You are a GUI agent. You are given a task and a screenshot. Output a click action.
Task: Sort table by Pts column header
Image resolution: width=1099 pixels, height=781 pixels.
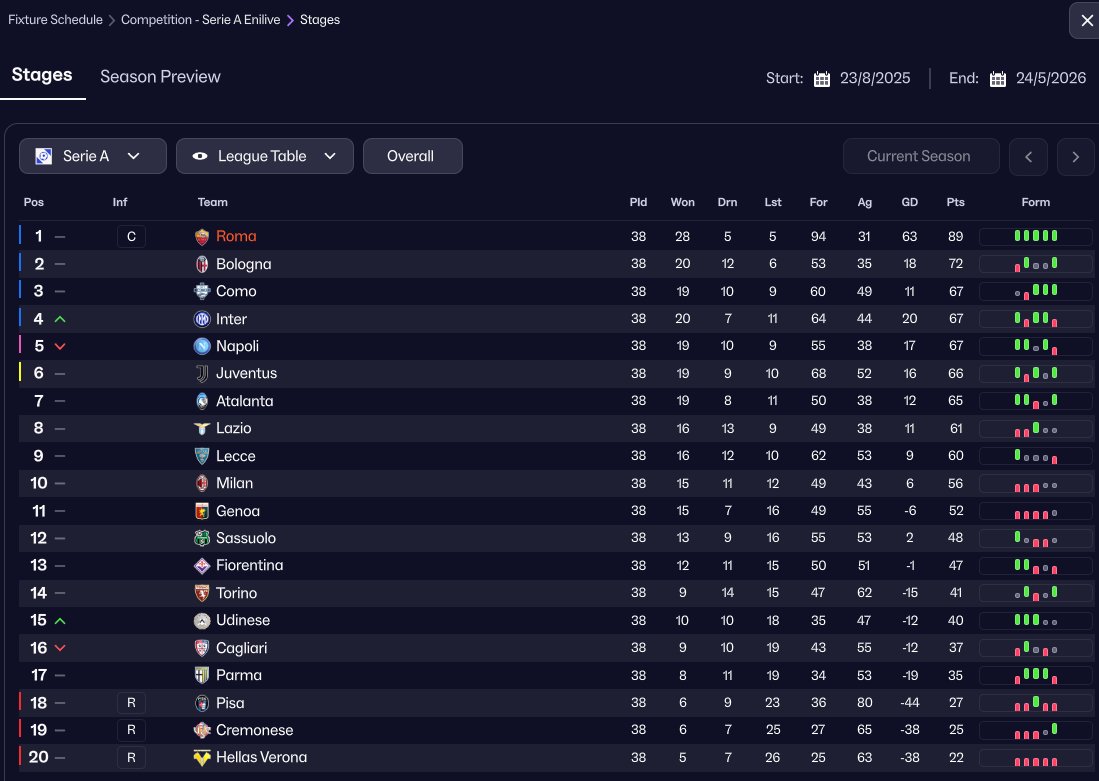[955, 202]
